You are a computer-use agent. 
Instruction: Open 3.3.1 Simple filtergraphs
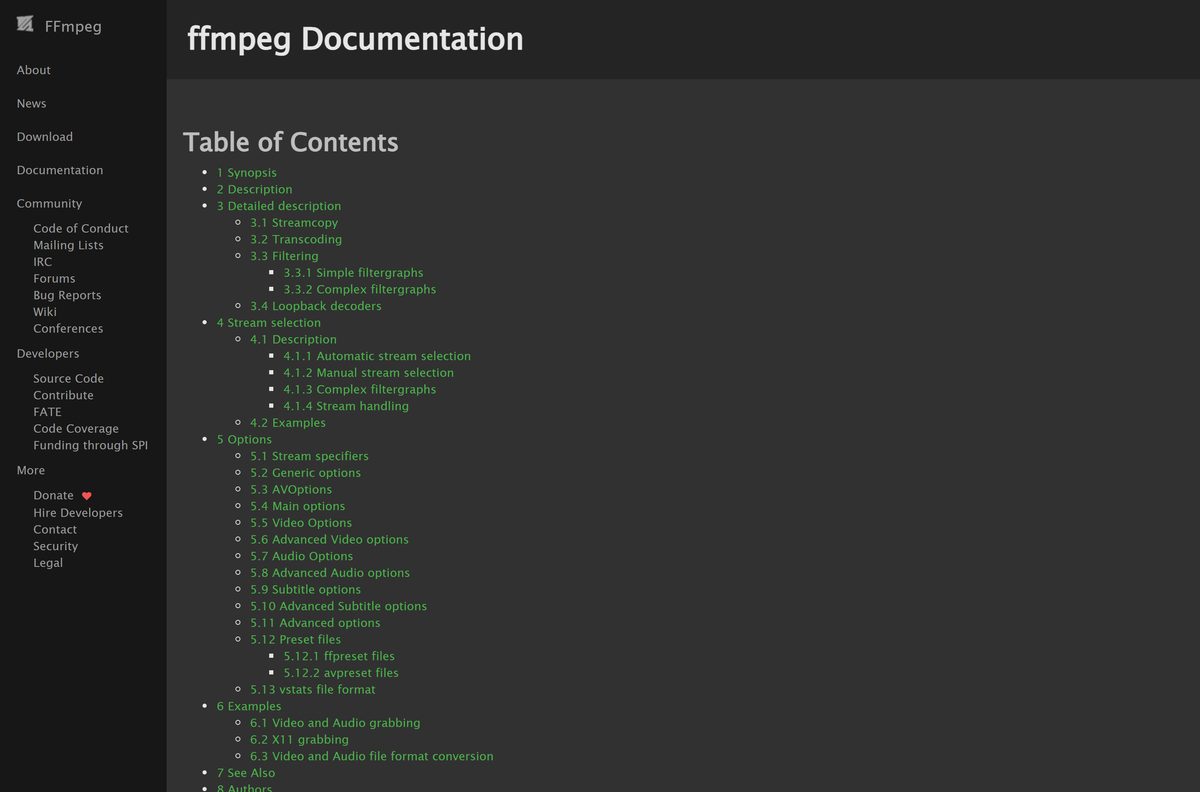pyautogui.click(x=353, y=272)
